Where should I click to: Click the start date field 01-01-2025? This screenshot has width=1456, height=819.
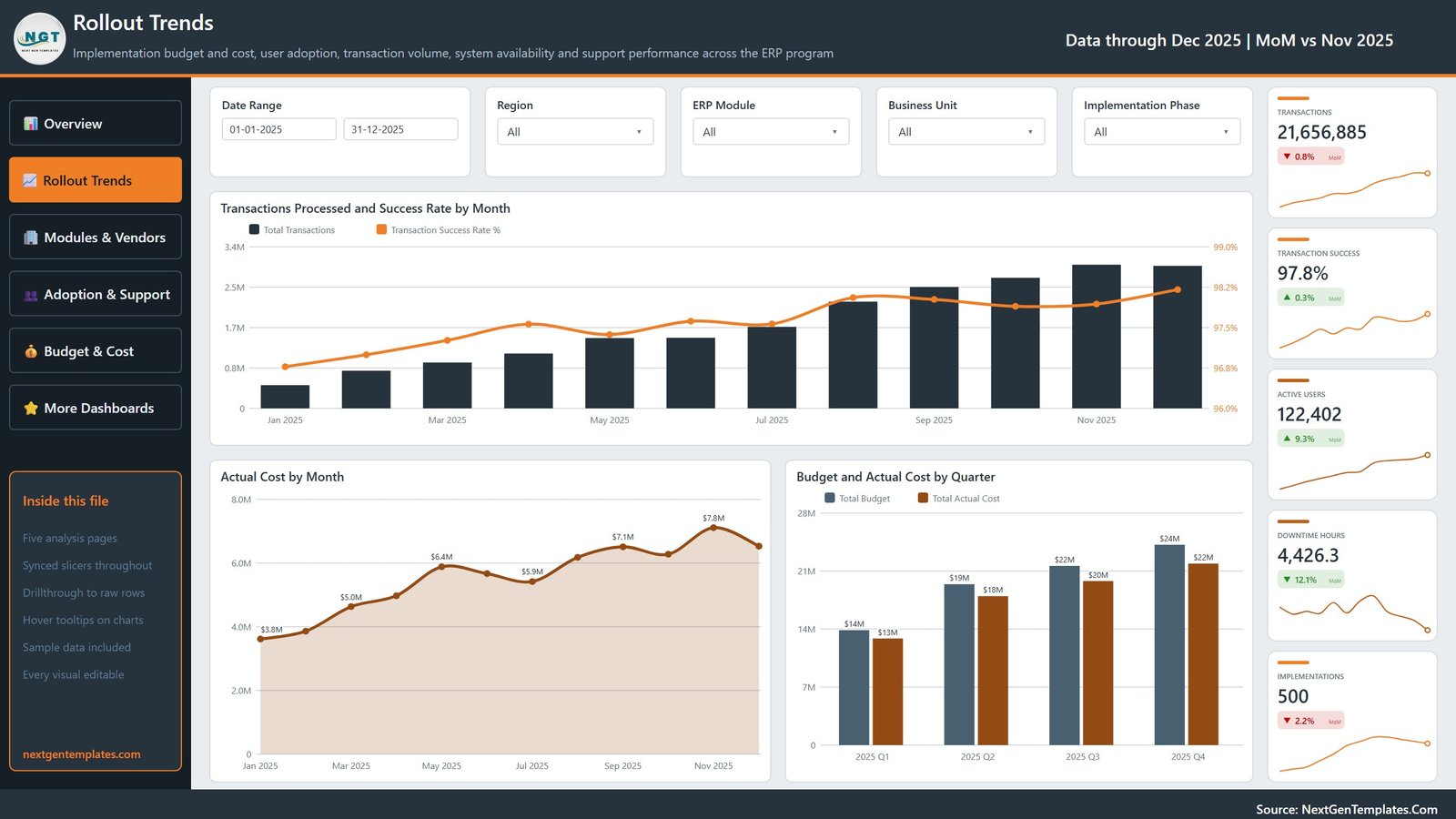pos(279,129)
